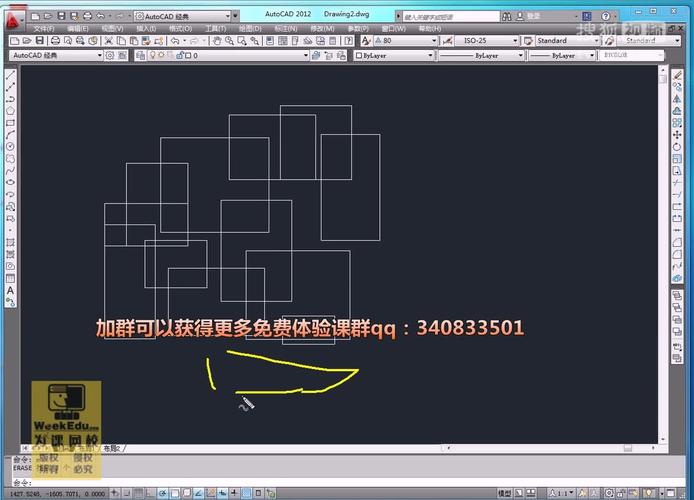Click the drawing area's vertical scrollbar
The width and height of the screenshot is (694, 500).
click(663, 254)
